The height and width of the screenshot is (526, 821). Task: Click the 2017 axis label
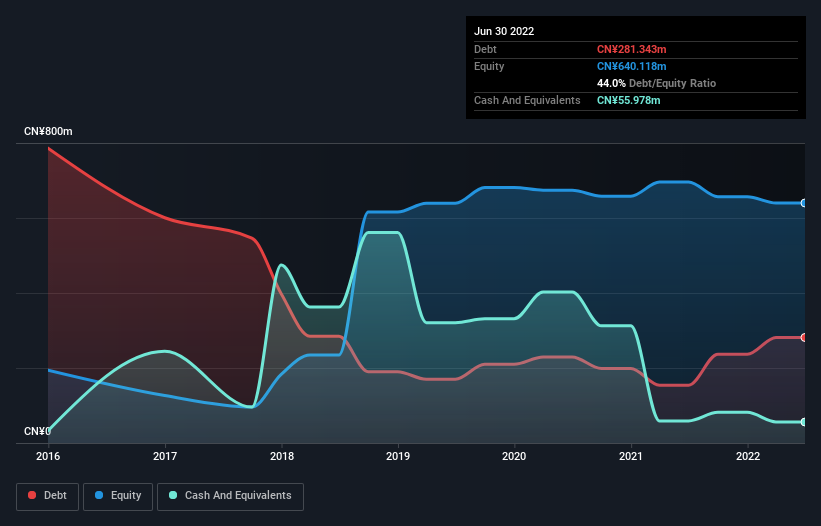click(165, 456)
